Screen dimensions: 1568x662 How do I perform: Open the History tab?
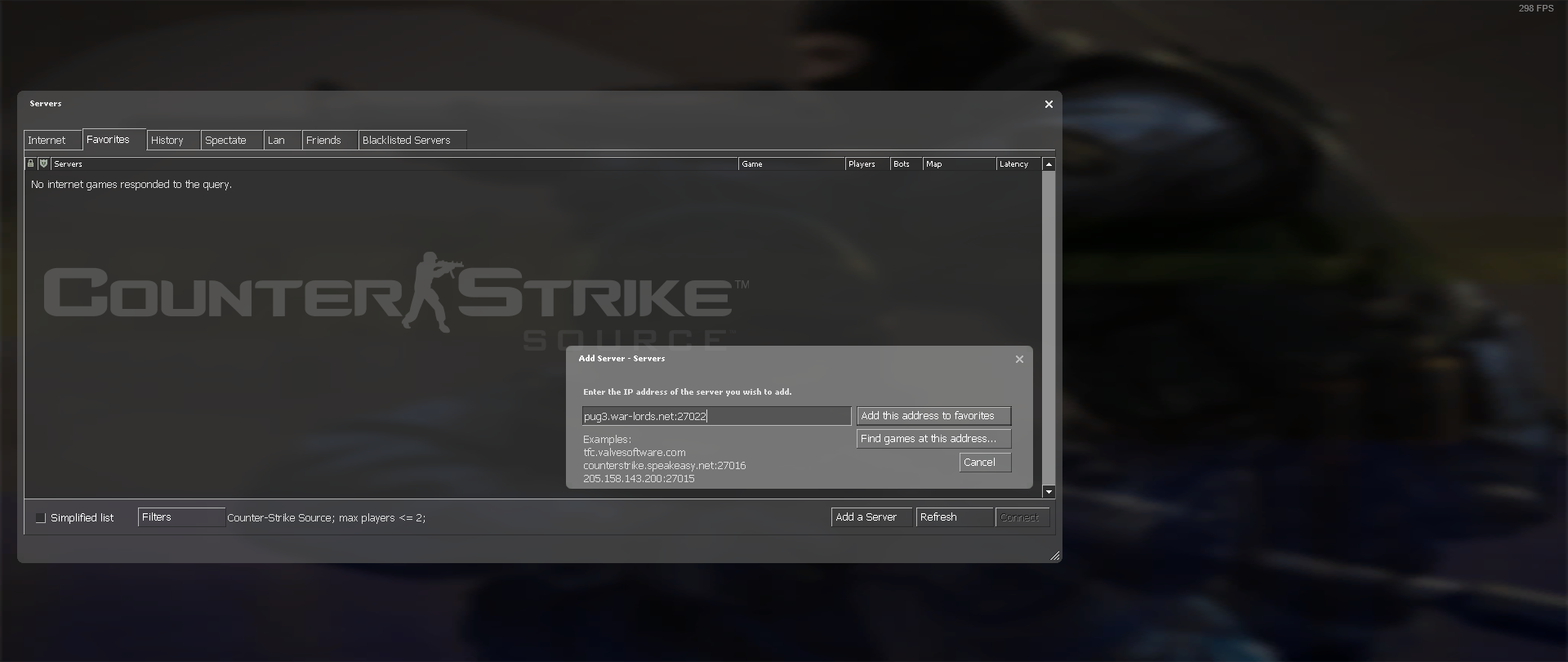click(x=173, y=141)
